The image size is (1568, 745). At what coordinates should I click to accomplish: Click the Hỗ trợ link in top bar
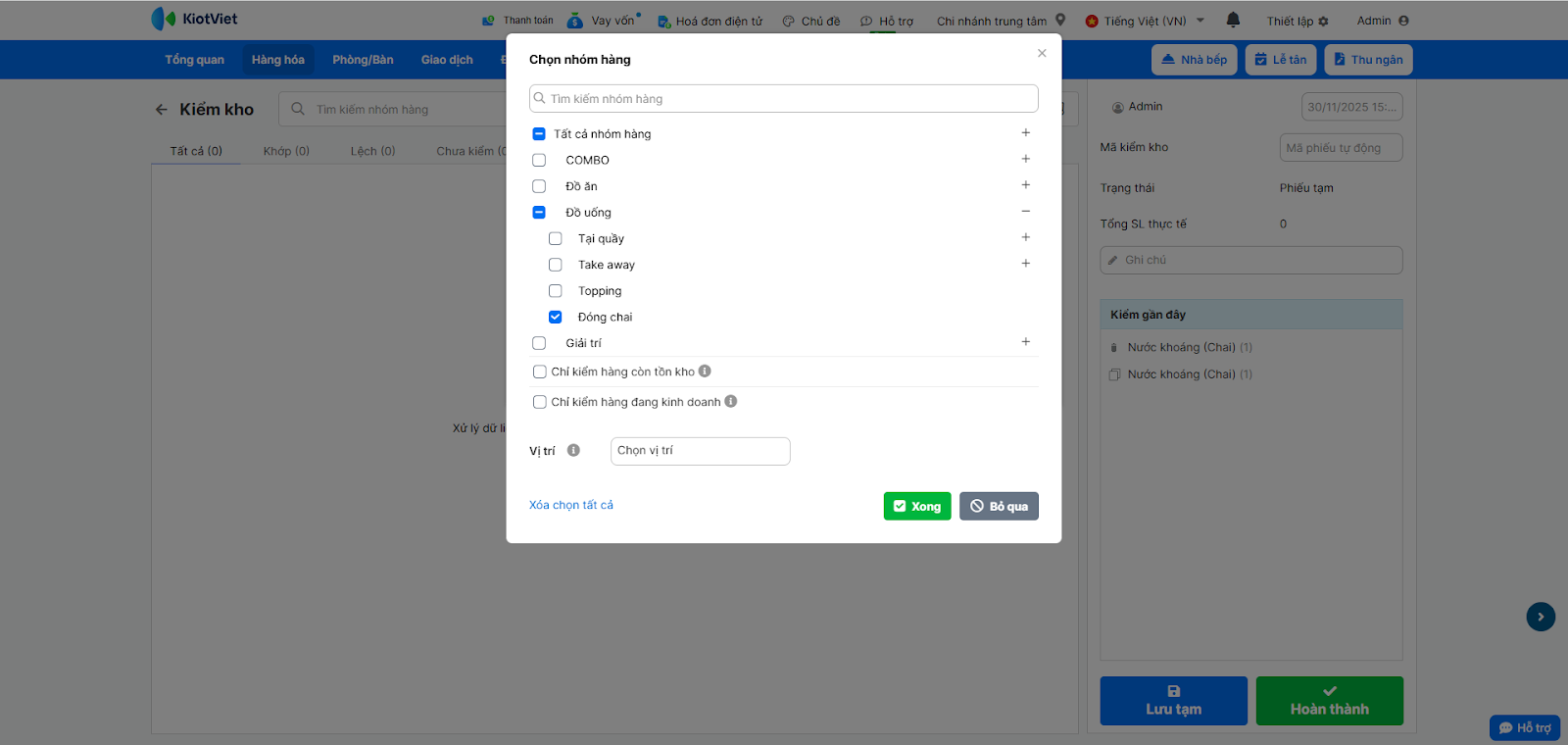click(x=887, y=21)
